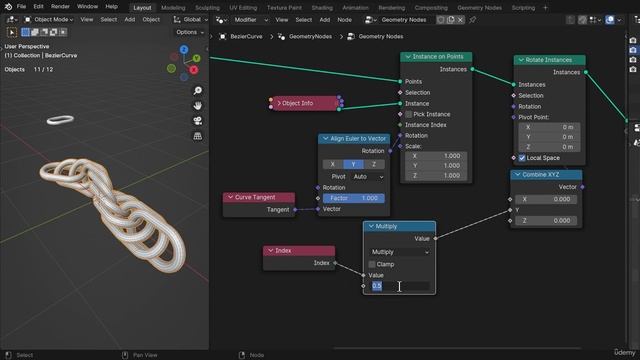Switch to the Geometry Nodes workspace tab
This screenshot has height=360, width=640.
click(x=479, y=7)
